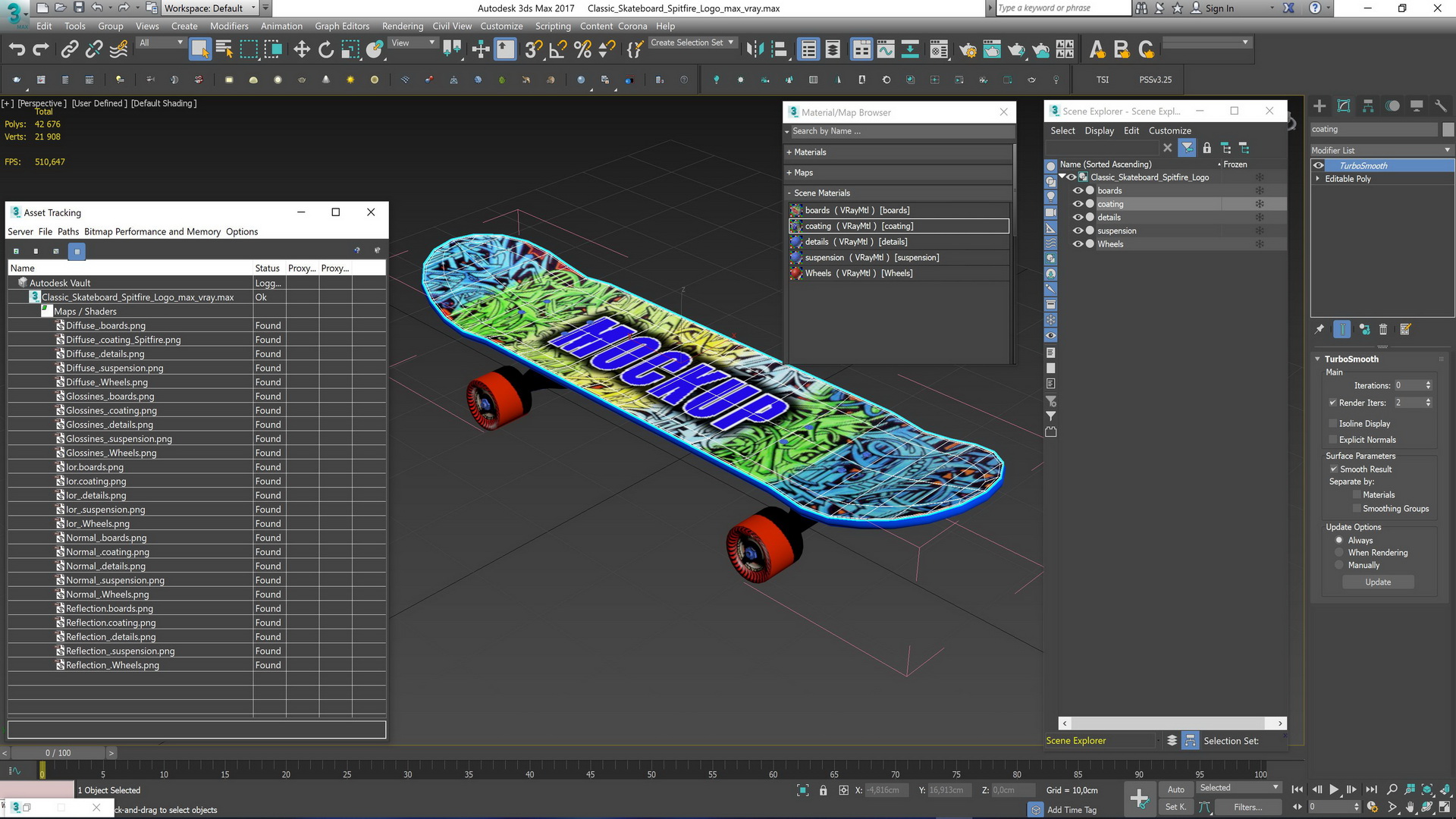Collapse Classic_Skateboard_Spitfire_Logo tree node

click(x=1062, y=177)
